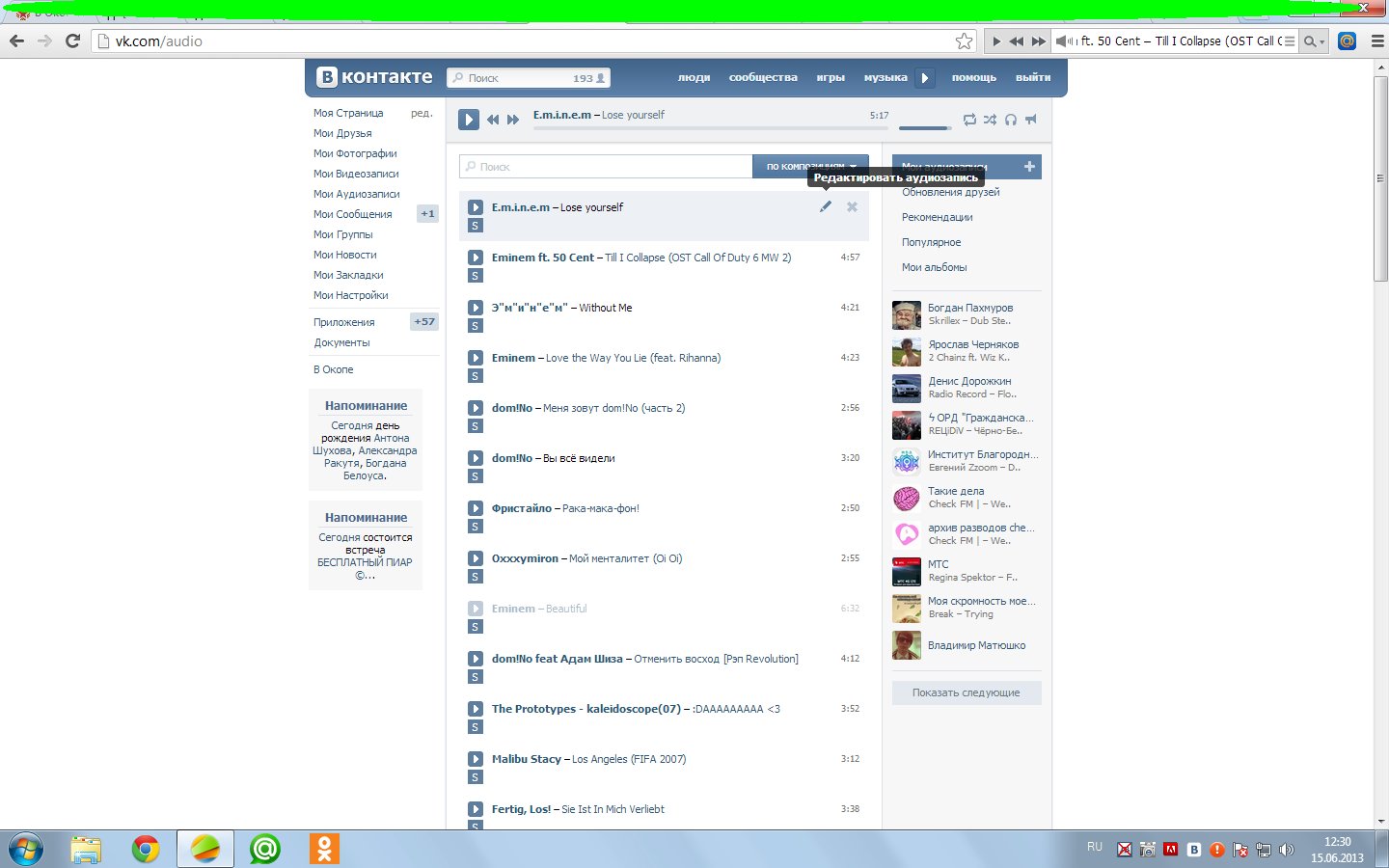Toggle repeat mode in the audio player
This screenshot has width=1389, height=868.
pyautogui.click(x=969, y=120)
